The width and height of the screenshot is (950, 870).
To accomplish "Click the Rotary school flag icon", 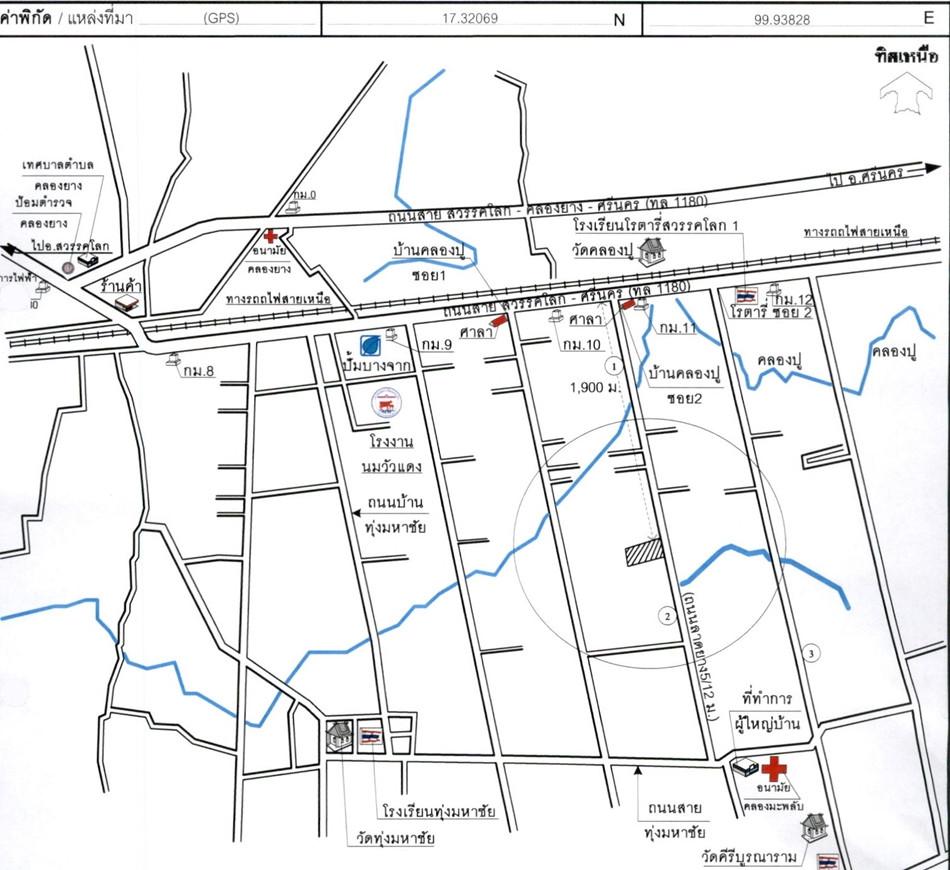I will [746, 296].
